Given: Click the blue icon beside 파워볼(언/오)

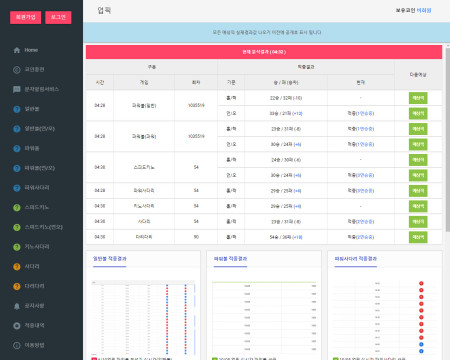Looking at the screenshot, I should (x=17, y=168).
